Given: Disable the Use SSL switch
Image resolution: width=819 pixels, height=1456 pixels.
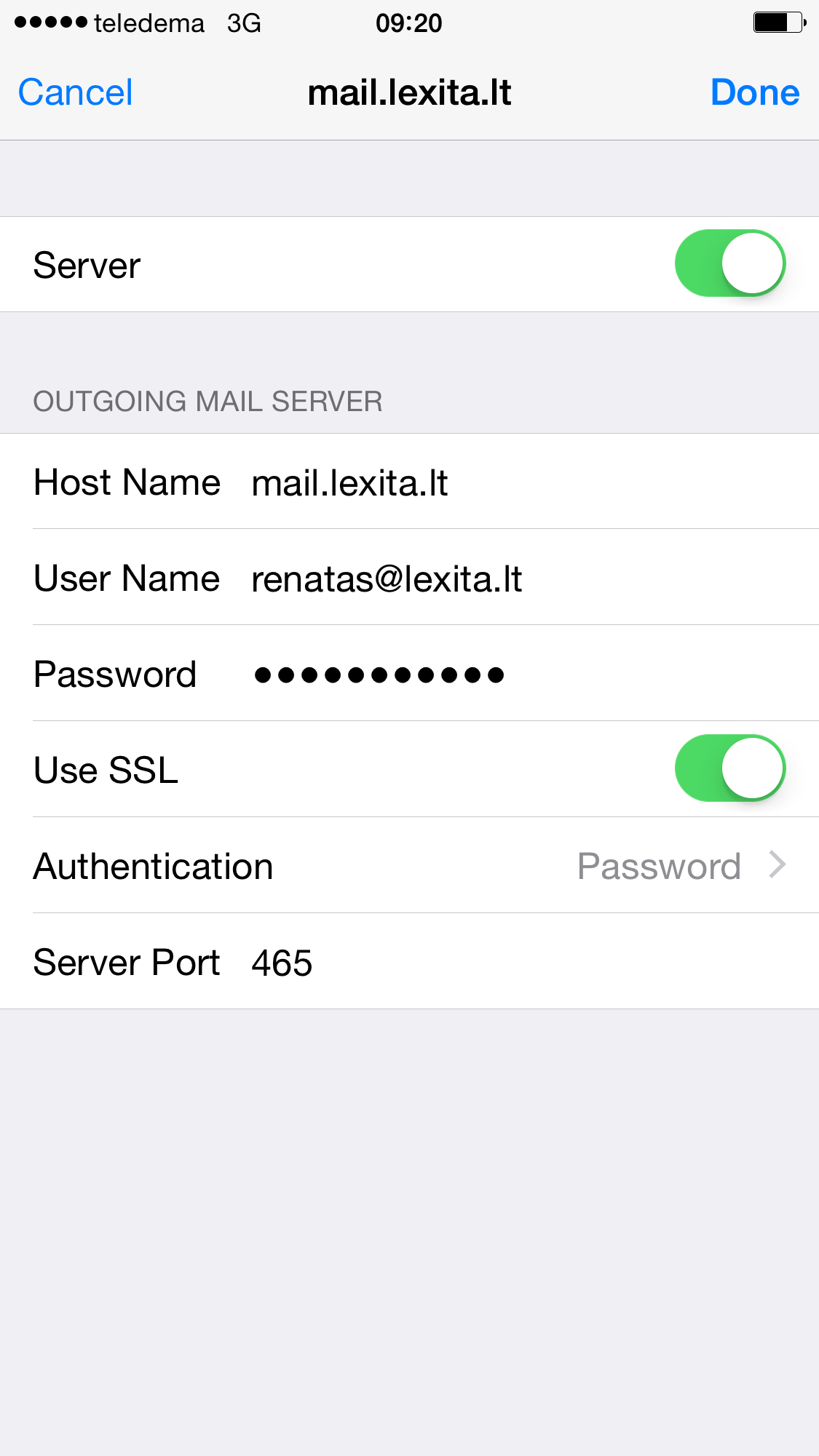Looking at the screenshot, I should coord(730,768).
